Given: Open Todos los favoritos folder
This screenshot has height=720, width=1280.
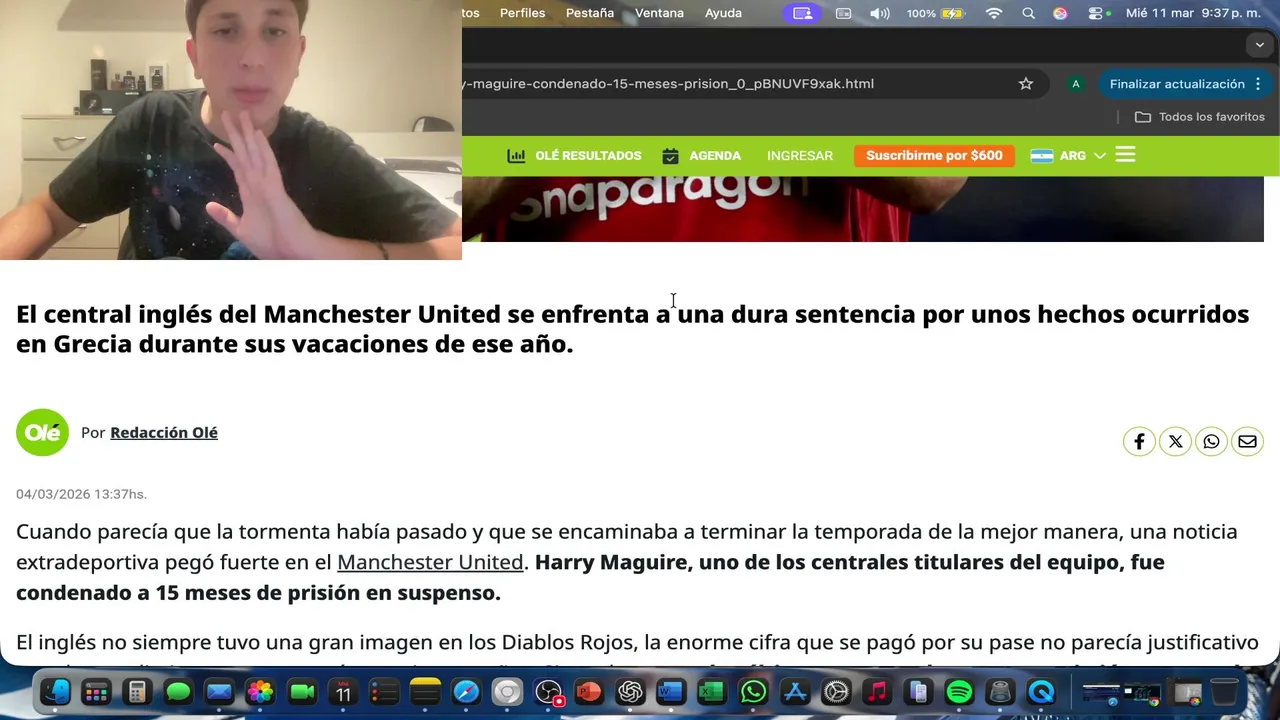Looking at the screenshot, I should (1199, 117).
